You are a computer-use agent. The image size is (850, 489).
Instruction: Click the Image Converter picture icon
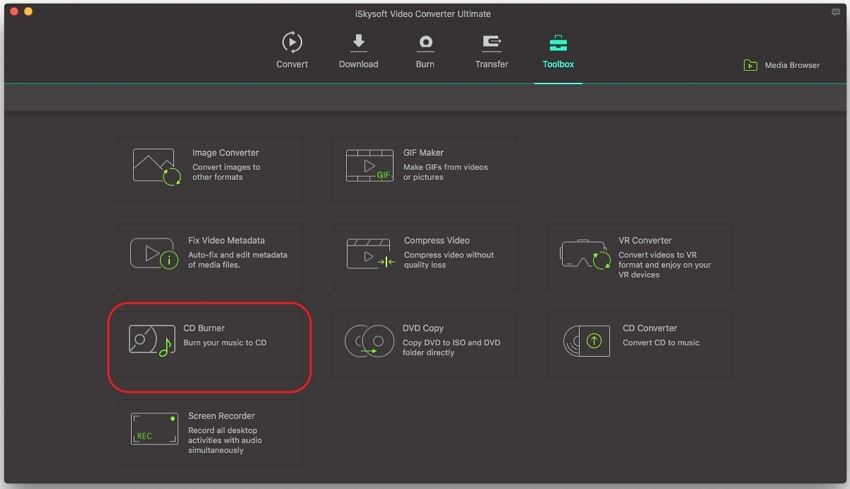coord(156,166)
